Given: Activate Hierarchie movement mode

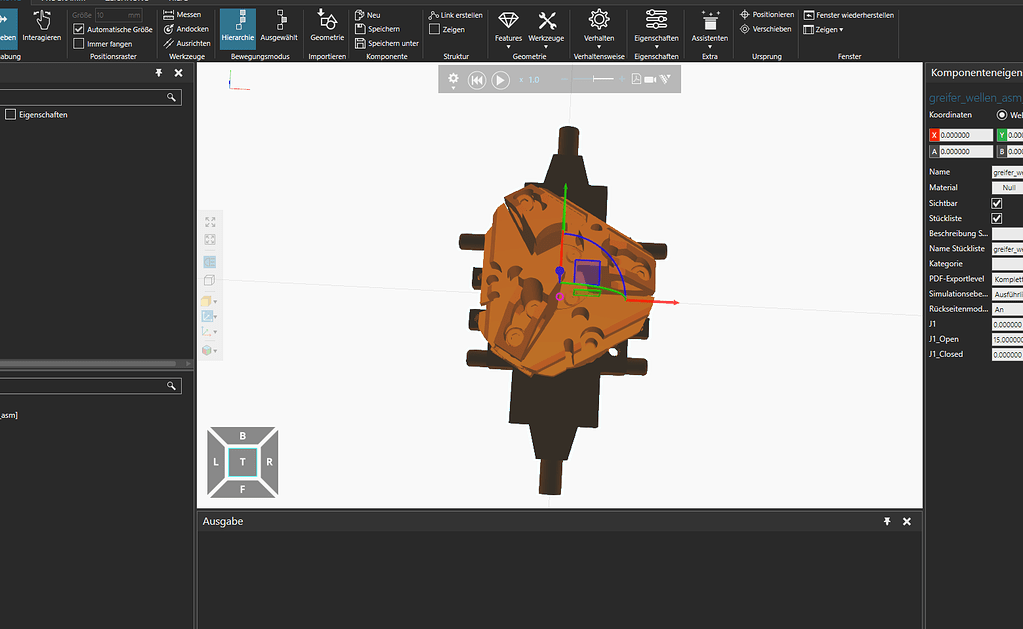Looking at the screenshot, I should [x=237, y=28].
